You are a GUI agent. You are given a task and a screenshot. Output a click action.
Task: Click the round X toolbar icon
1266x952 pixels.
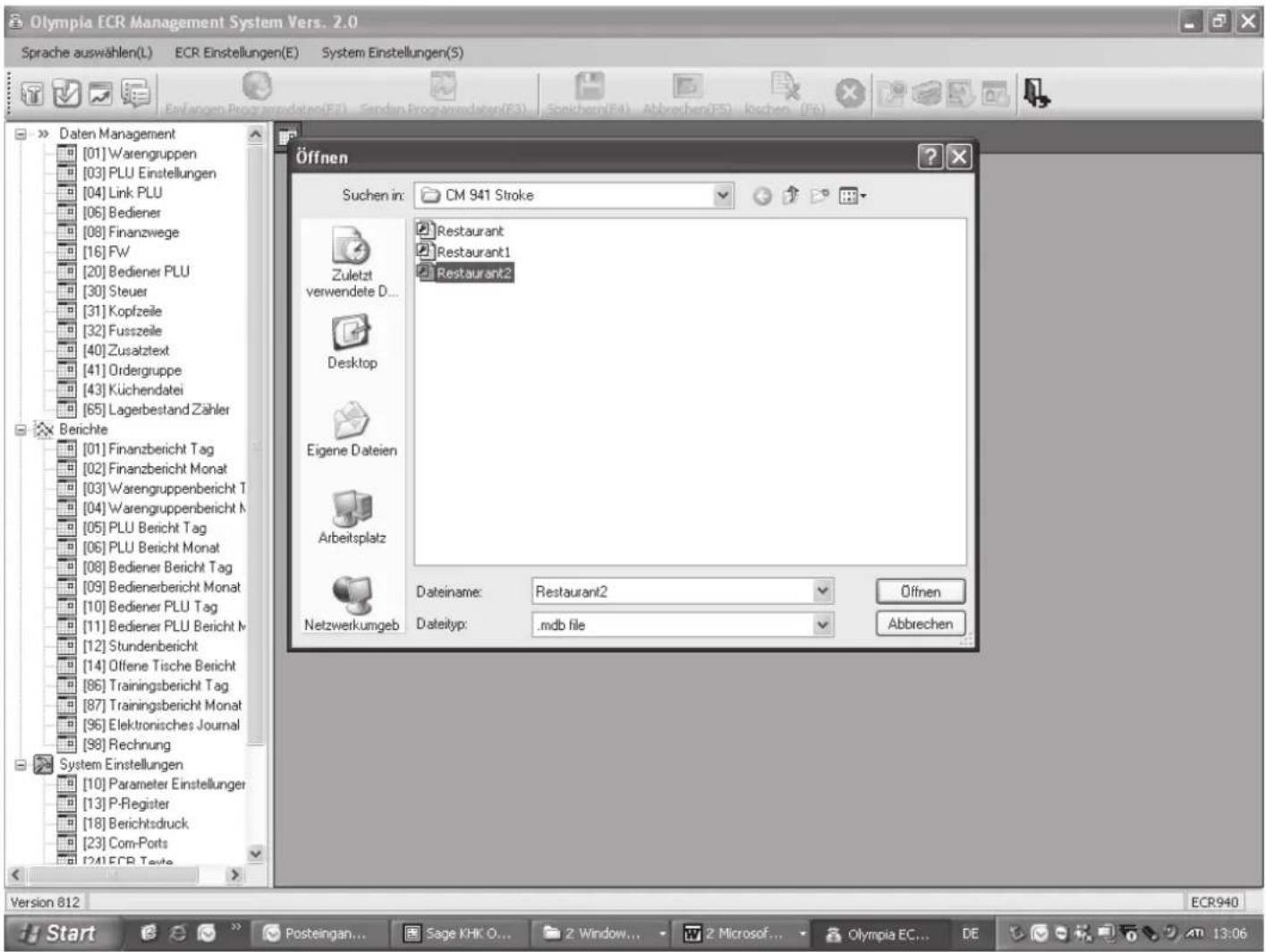pyautogui.click(x=850, y=93)
